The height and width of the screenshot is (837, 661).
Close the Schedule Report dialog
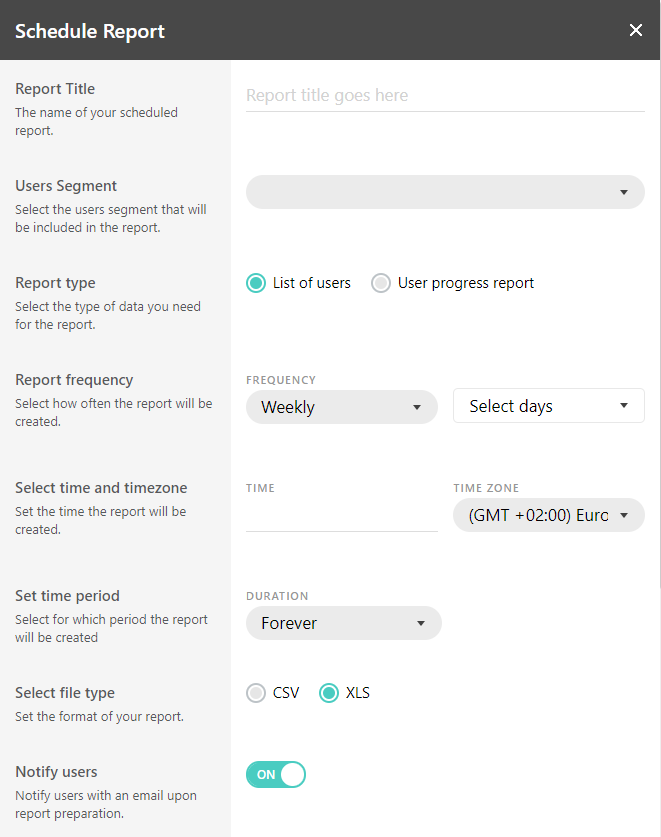pos(636,30)
